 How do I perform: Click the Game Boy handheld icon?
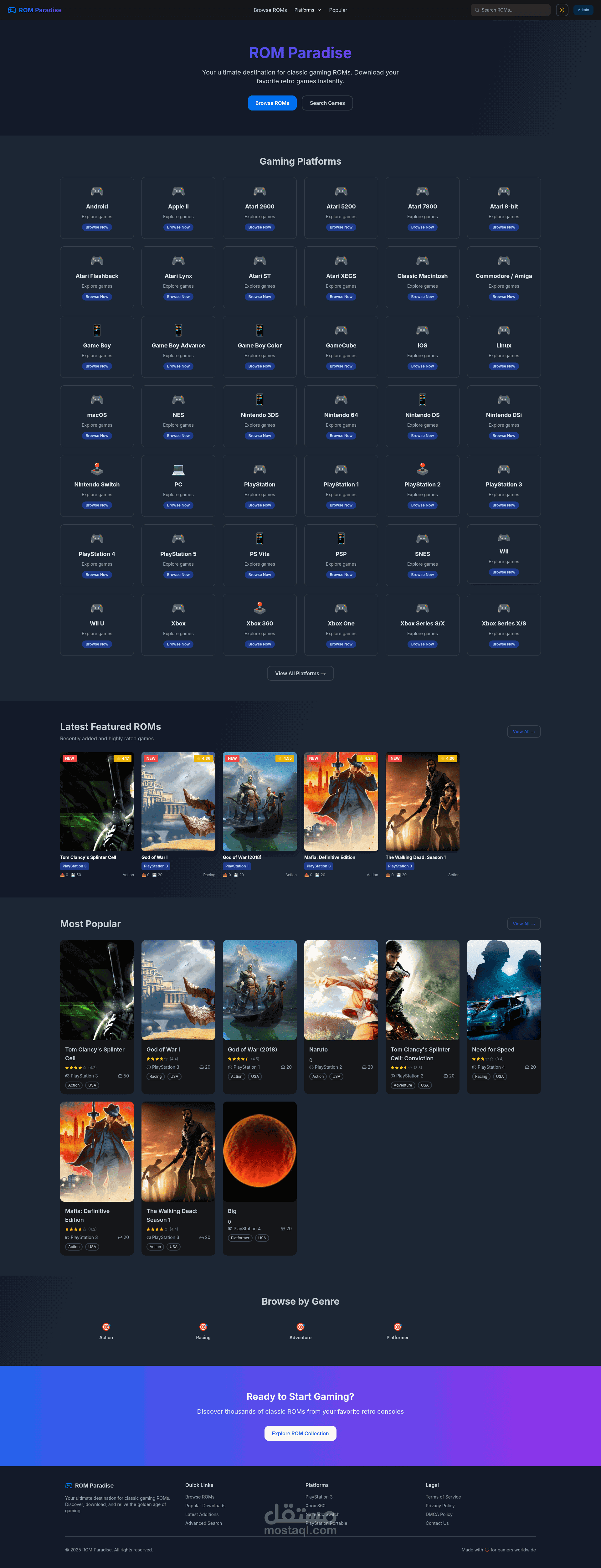(97, 331)
